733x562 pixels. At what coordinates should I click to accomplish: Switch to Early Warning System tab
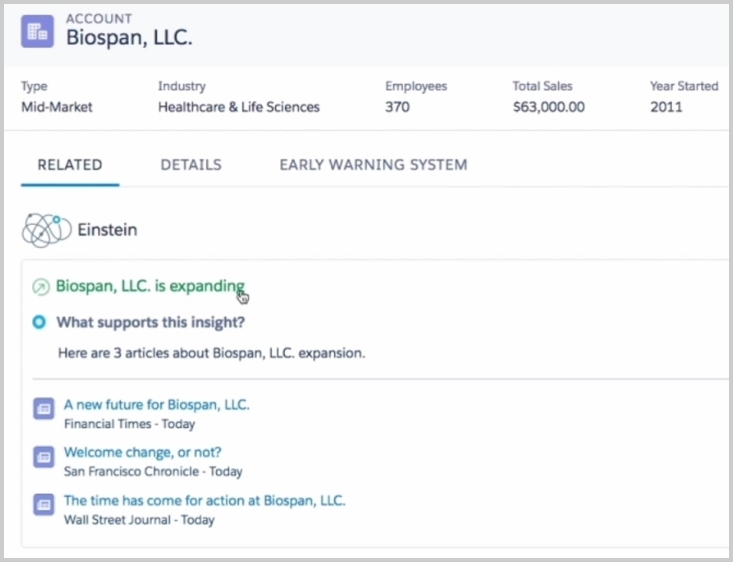373,165
